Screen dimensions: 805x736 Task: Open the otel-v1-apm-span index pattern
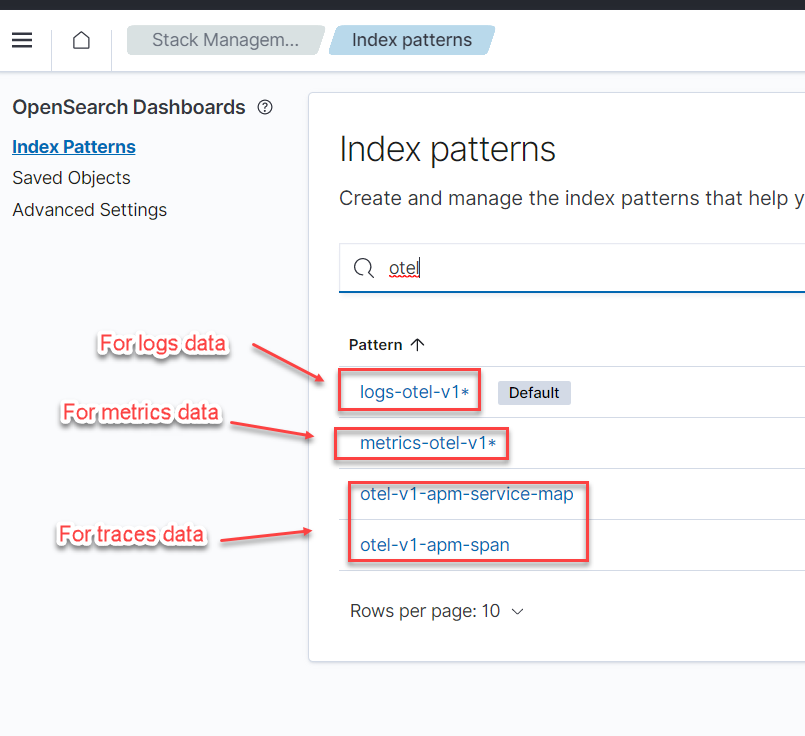coord(434,545)
